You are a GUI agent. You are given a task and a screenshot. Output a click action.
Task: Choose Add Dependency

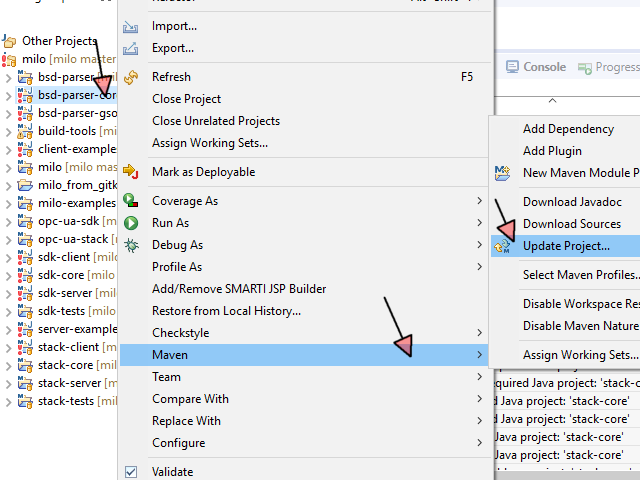(568, 129)
